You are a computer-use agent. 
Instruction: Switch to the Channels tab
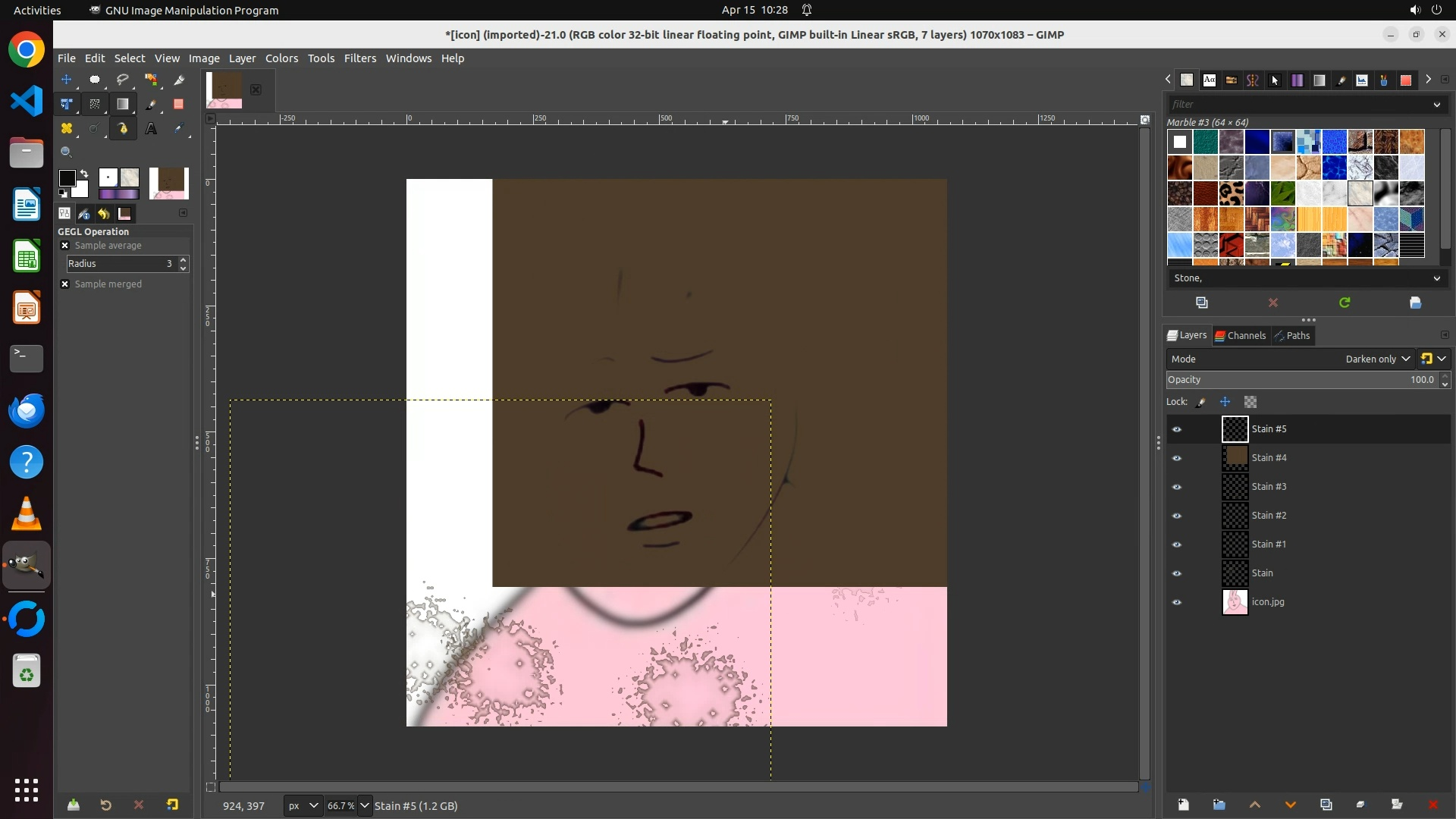click(x=1240, y=335)
